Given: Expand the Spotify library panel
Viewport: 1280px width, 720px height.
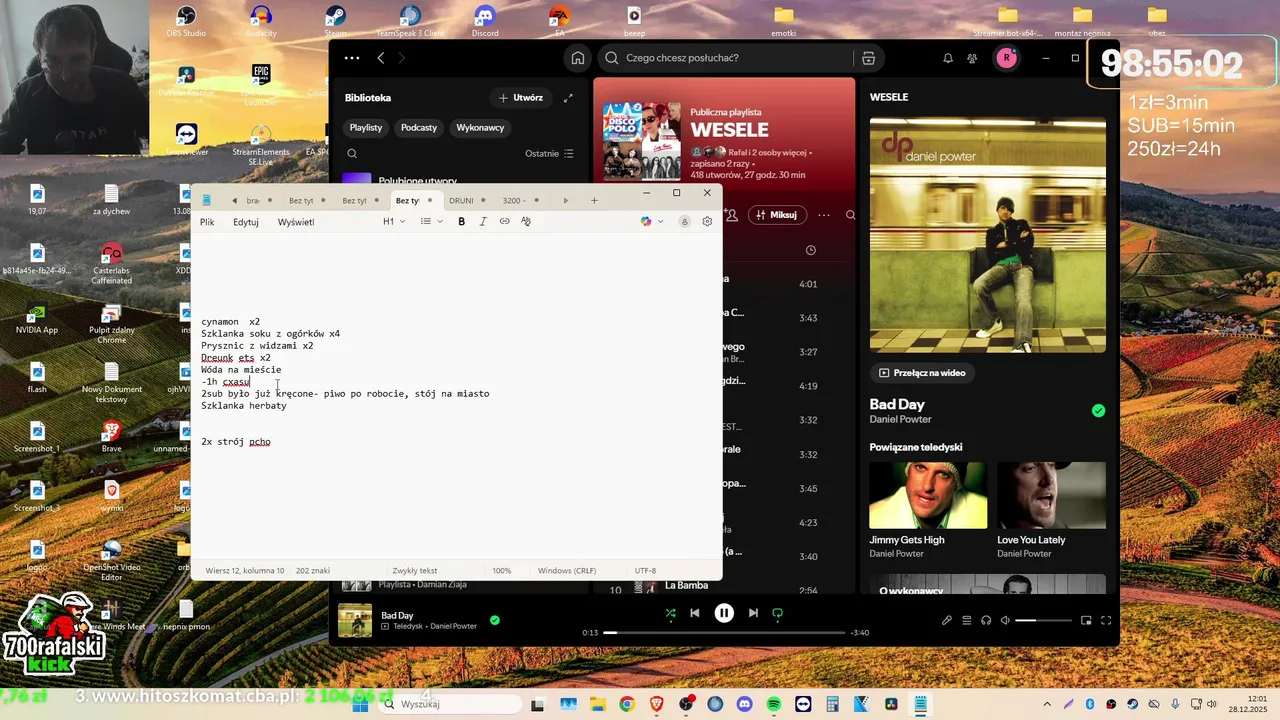Looking at the screenshot, I should tap(568, 98).
